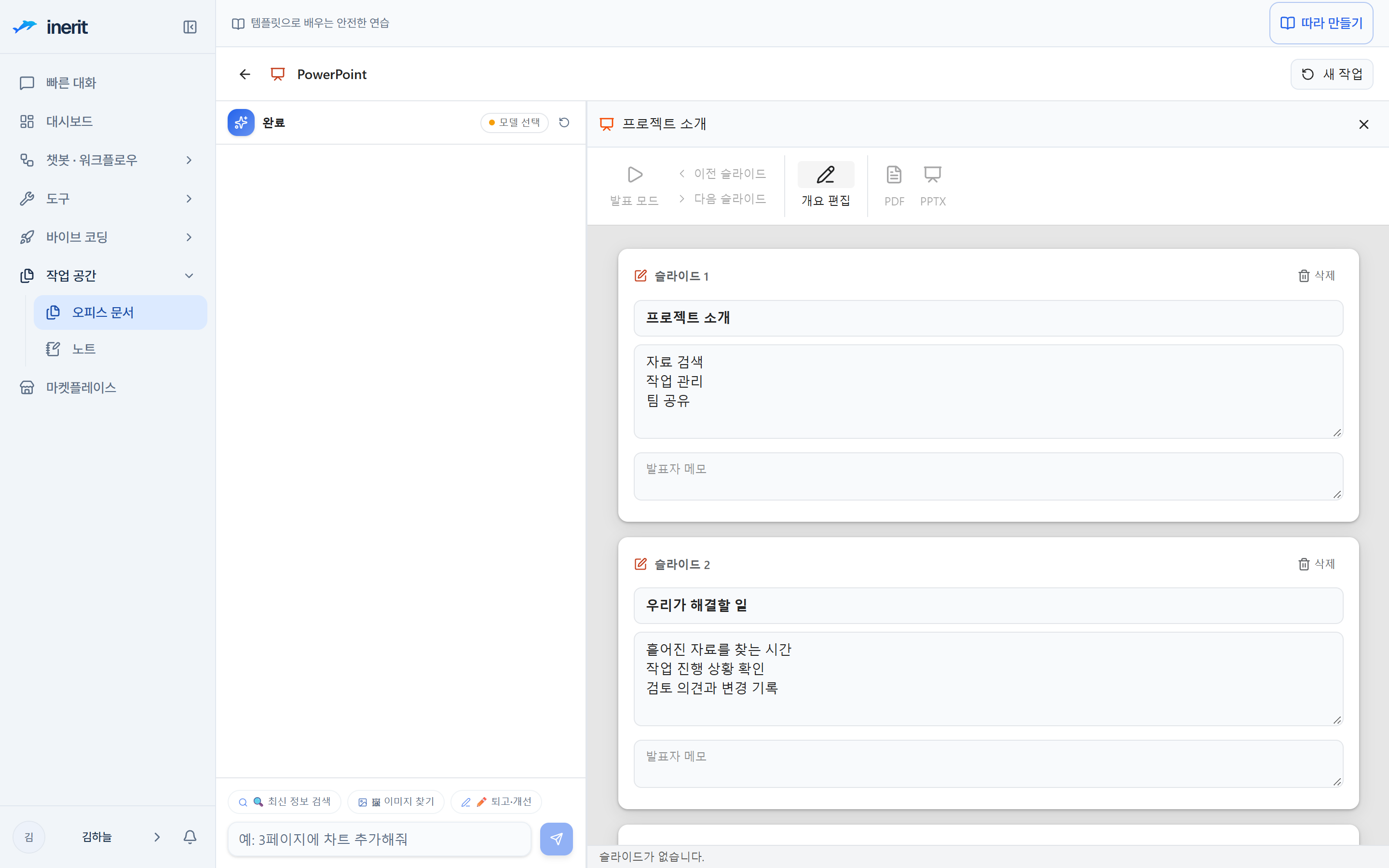Send message with paper plane icon
Viewport: 1389px width, 868px height.
tap(556, 839)
